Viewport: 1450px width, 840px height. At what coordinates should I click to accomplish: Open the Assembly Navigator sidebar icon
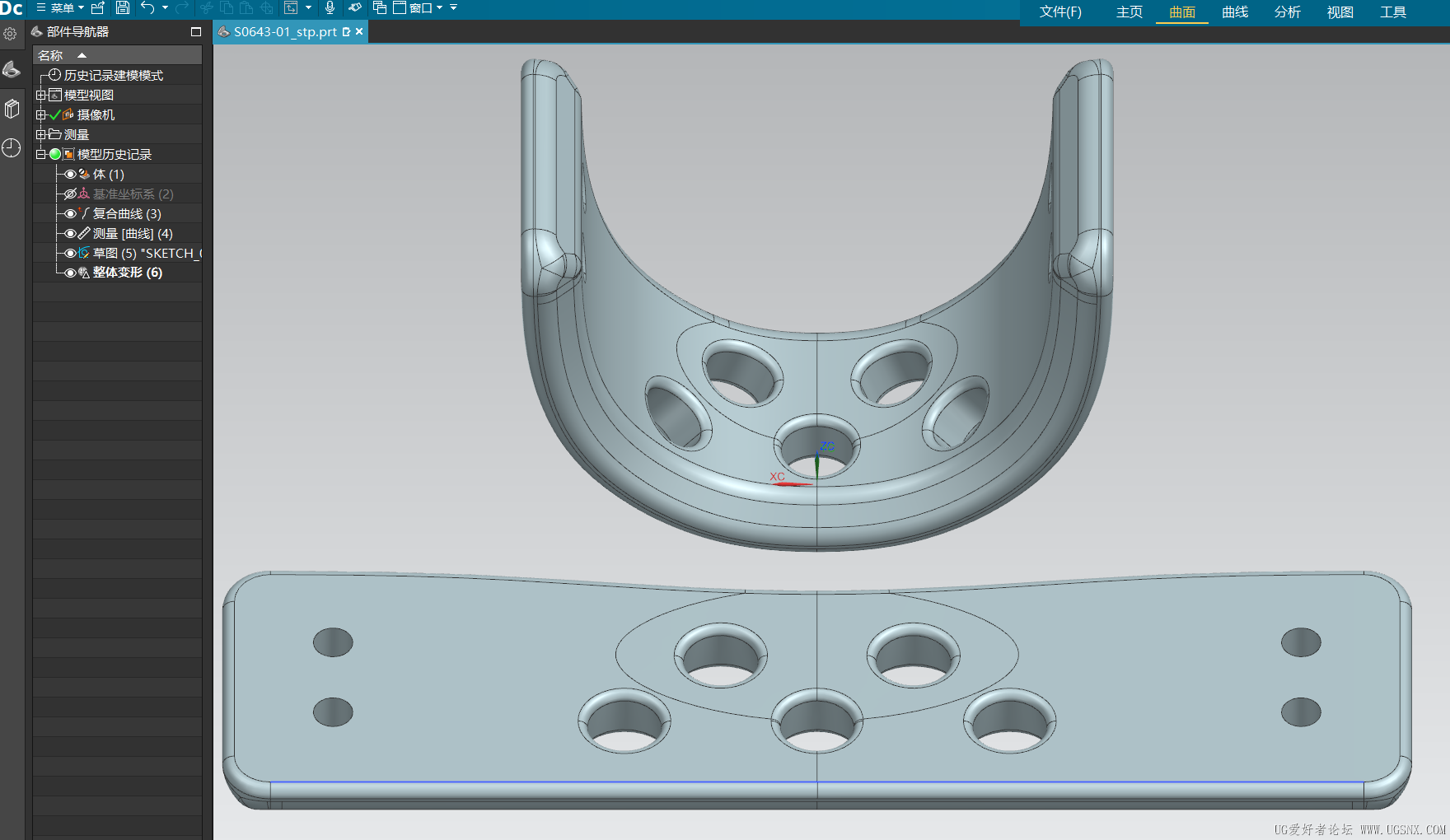point(12,109)
